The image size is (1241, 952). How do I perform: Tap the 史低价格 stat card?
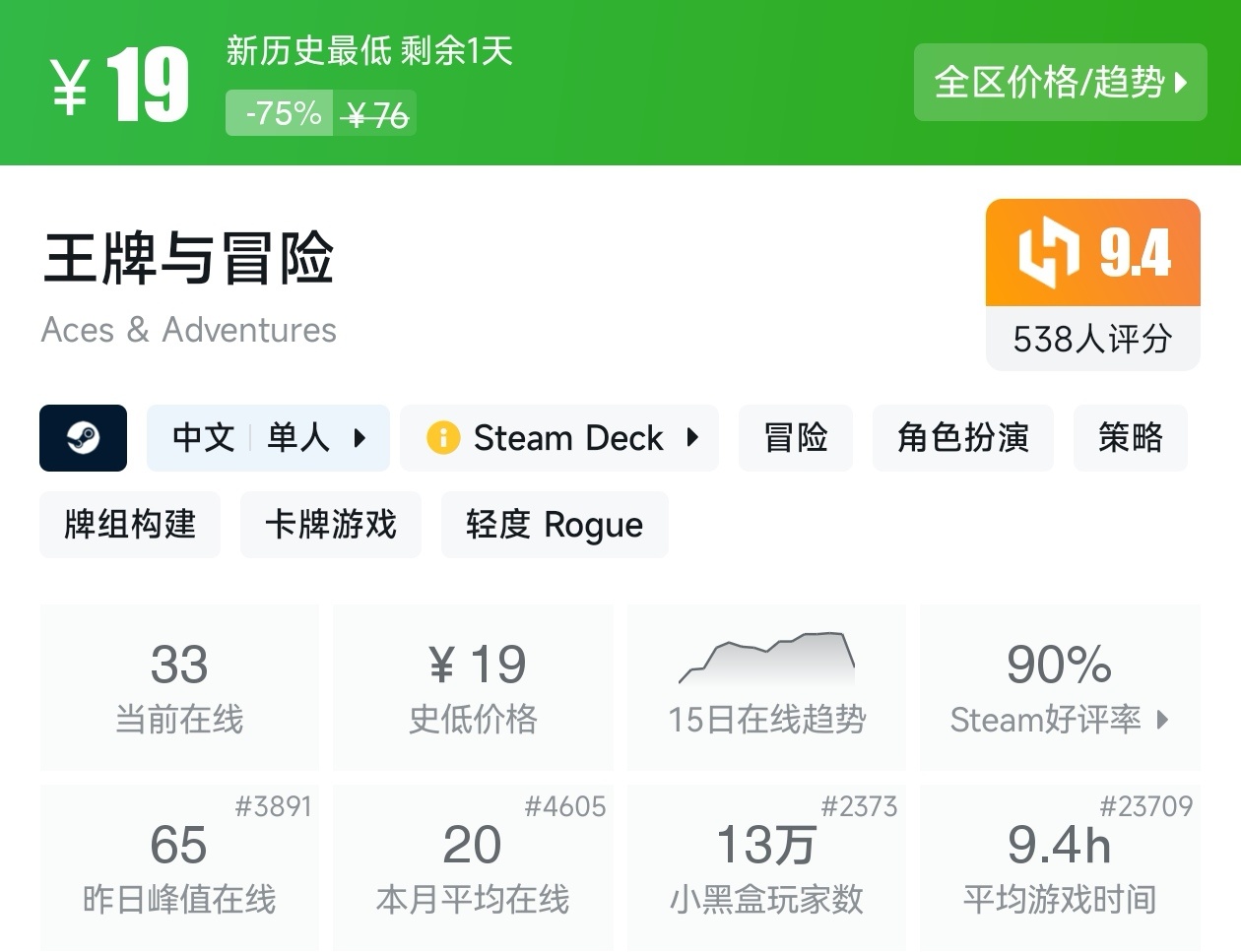(x=473, y=687)
